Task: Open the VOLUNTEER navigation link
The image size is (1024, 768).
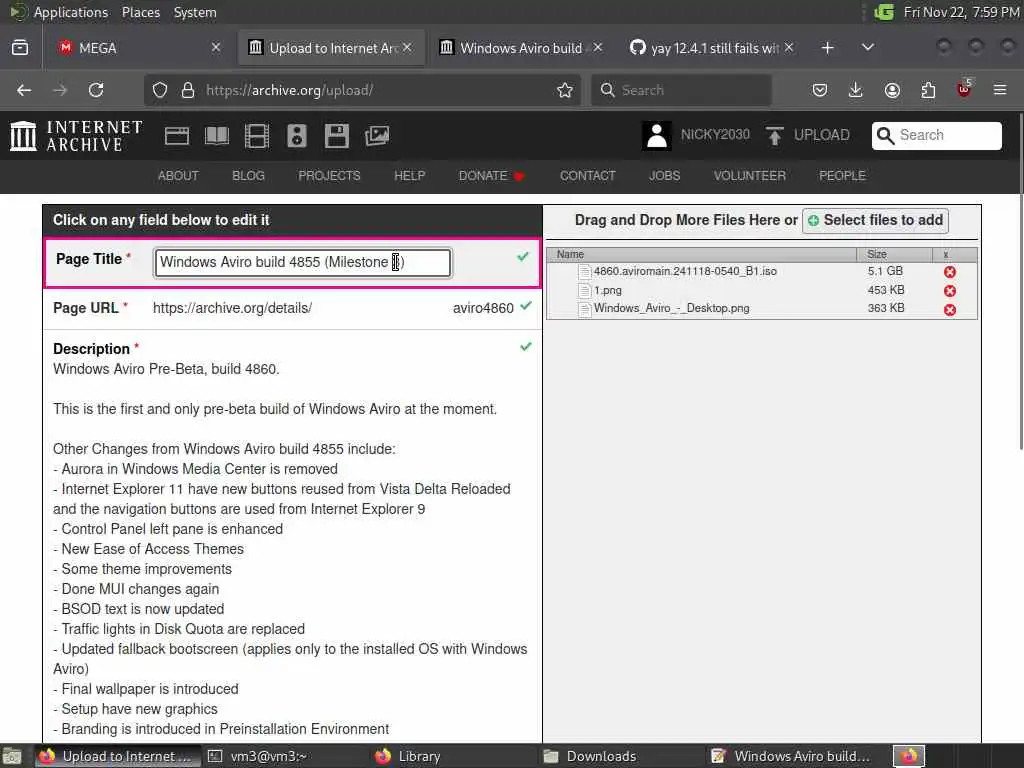Action: click(749, 176)
